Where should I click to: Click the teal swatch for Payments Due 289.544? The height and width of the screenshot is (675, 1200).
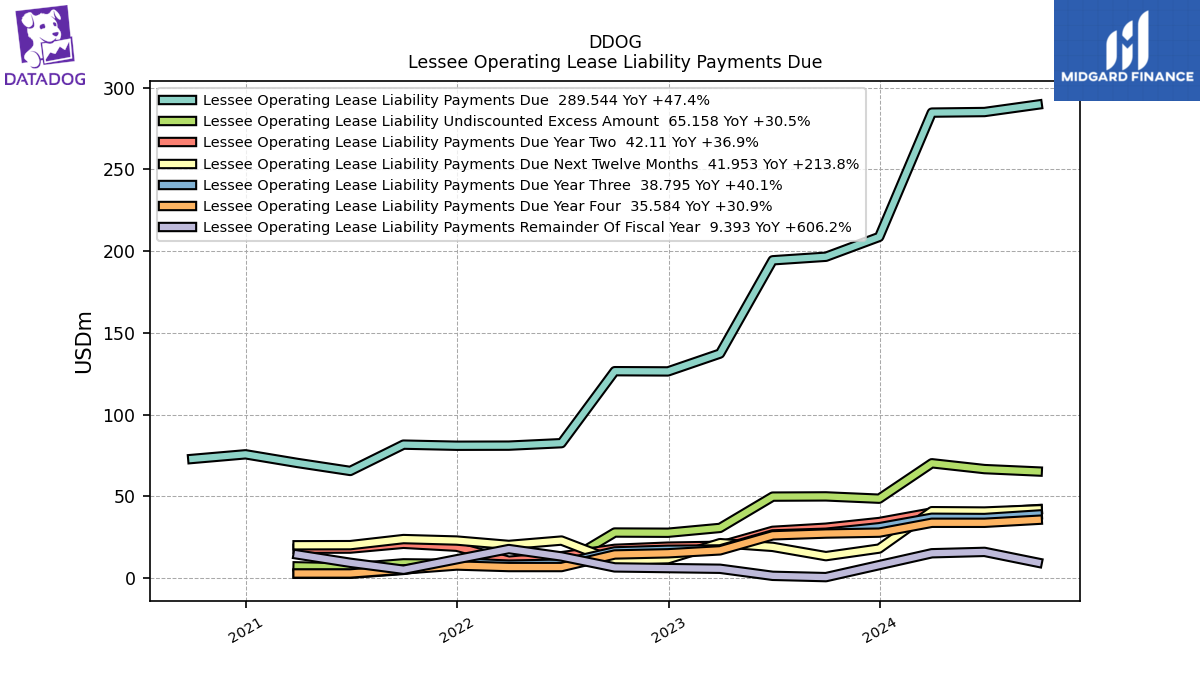pos(178,100)
